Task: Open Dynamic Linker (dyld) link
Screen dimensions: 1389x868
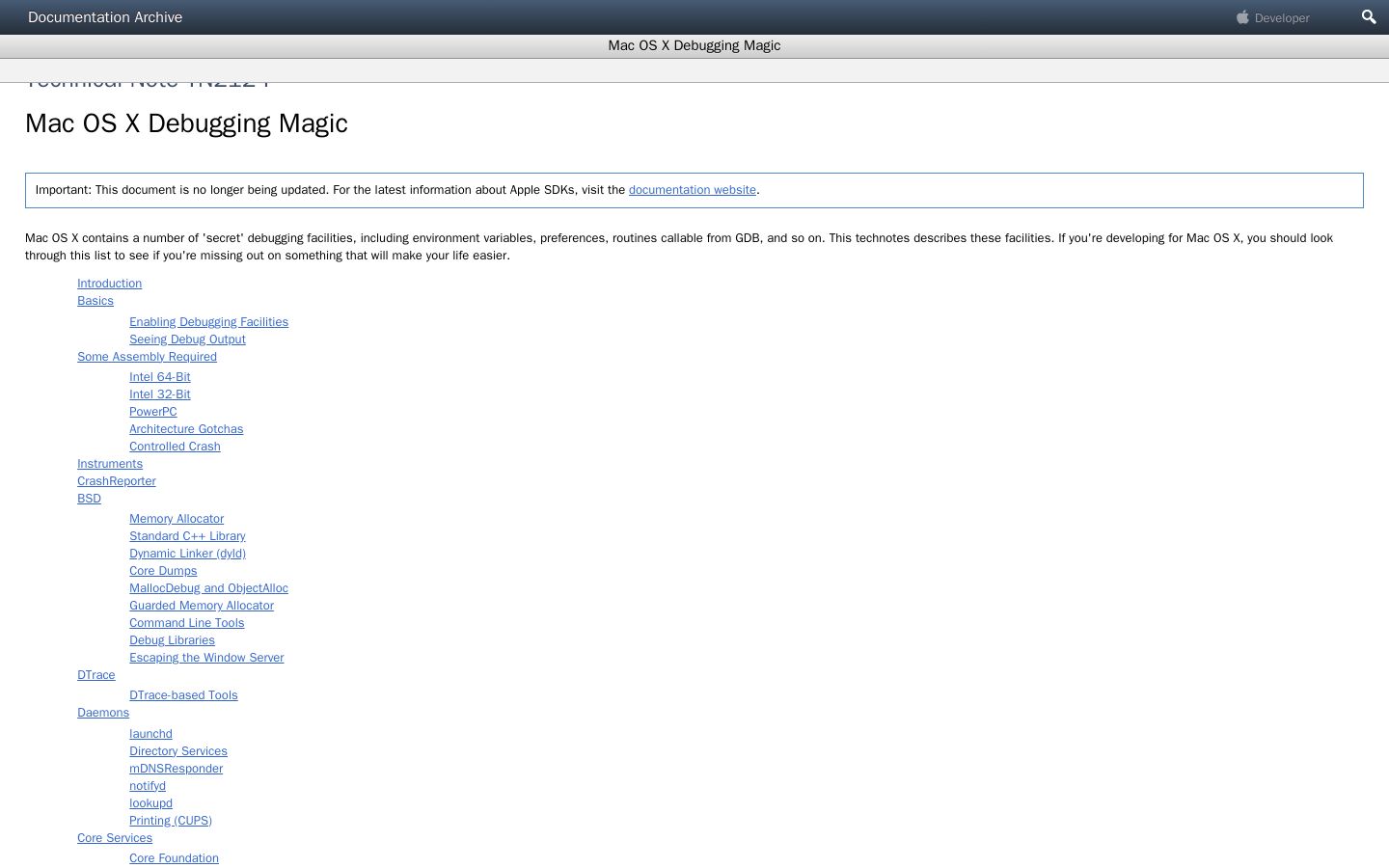Action: tap(187, 554)
